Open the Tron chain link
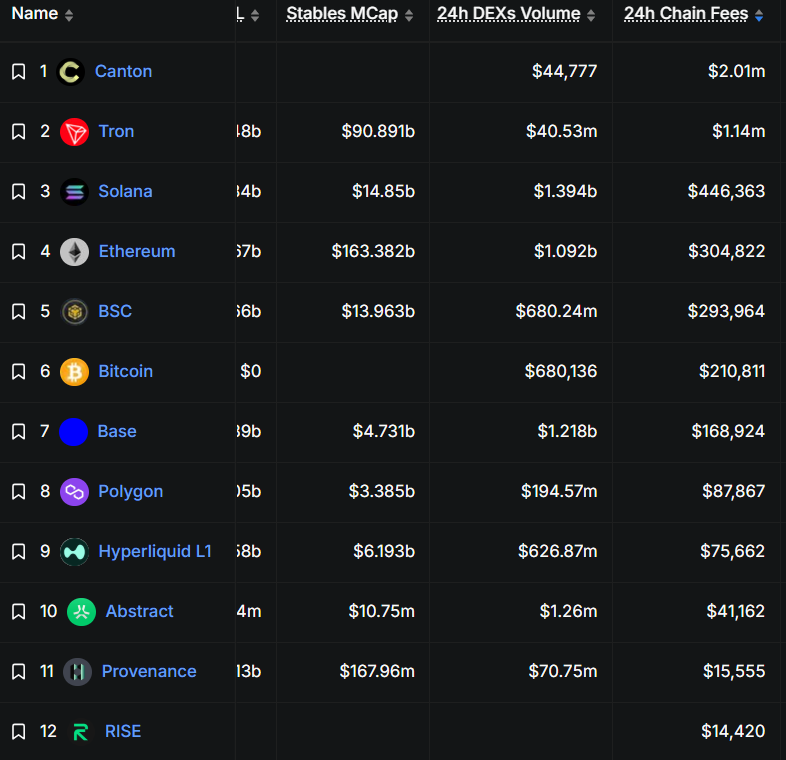Image resolution: width=786 pixels, height=760 pixels. coord(116,131)
